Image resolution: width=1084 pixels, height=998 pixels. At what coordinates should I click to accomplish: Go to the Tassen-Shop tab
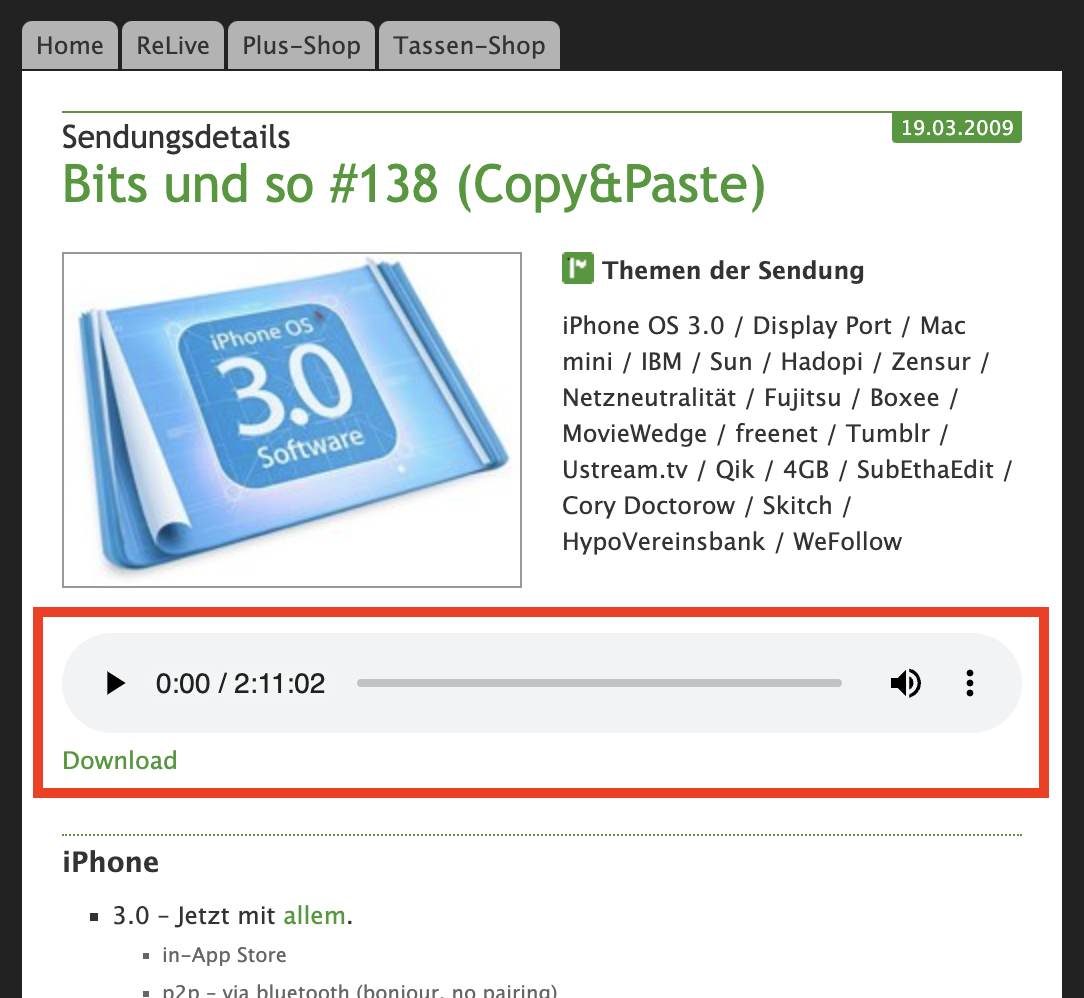pos(469,46)
